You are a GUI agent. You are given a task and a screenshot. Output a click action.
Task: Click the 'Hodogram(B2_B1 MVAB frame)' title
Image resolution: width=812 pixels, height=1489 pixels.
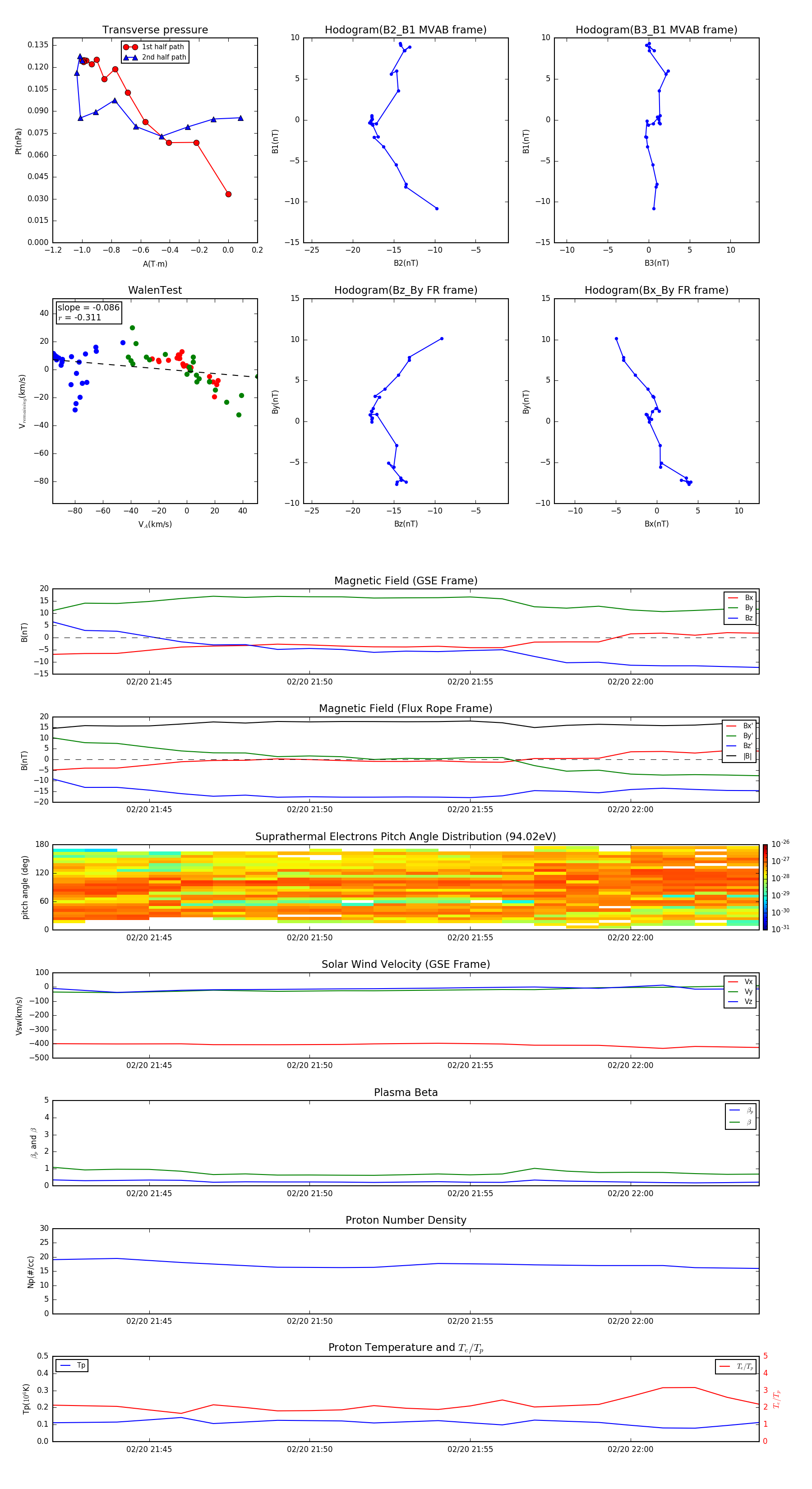click(x=406, y=29)
